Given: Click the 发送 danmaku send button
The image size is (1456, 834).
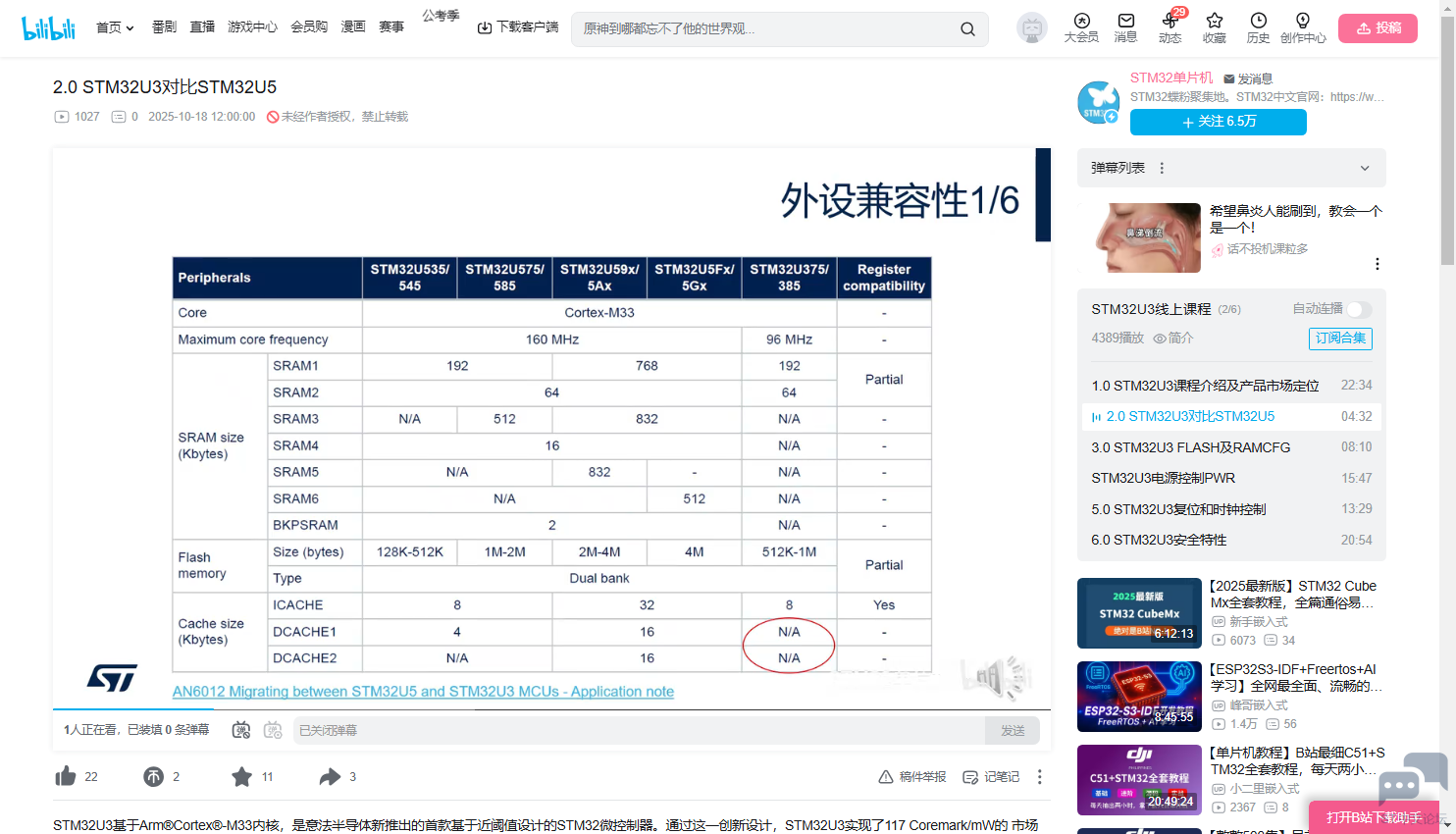Looking at the screenshot, I should (x=1013, y=730).
